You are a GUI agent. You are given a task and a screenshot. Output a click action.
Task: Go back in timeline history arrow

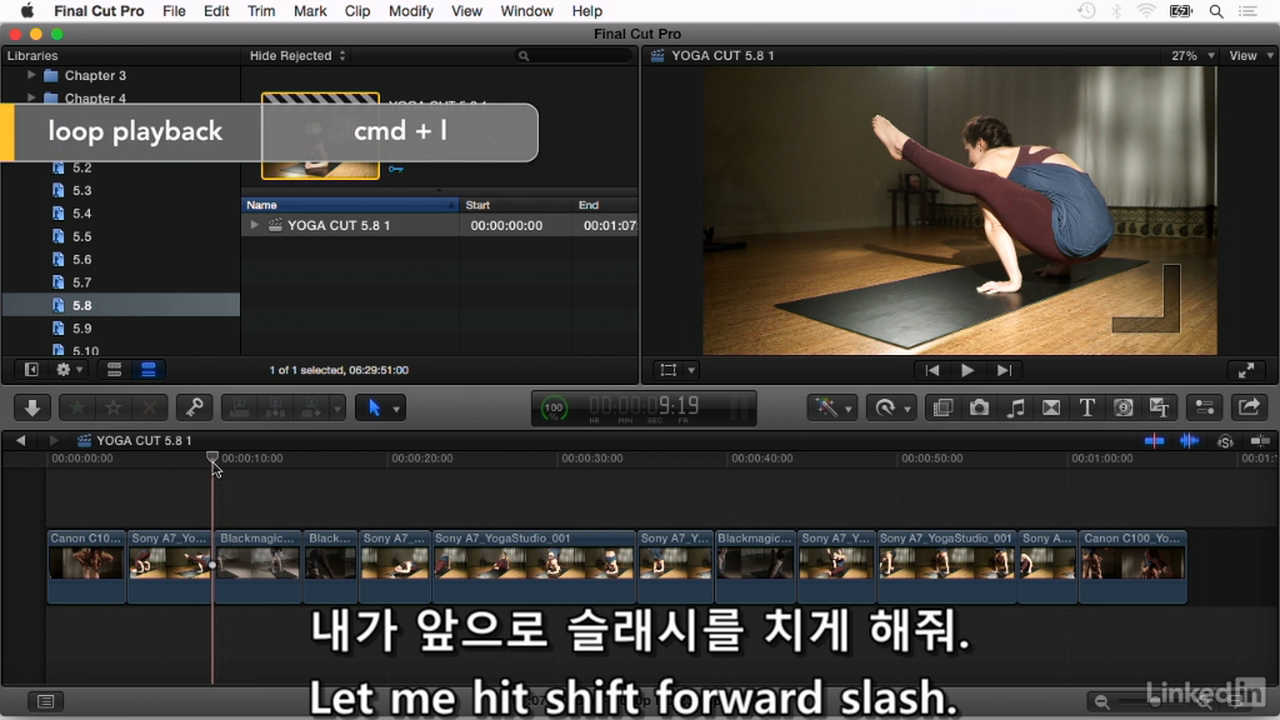20,440
